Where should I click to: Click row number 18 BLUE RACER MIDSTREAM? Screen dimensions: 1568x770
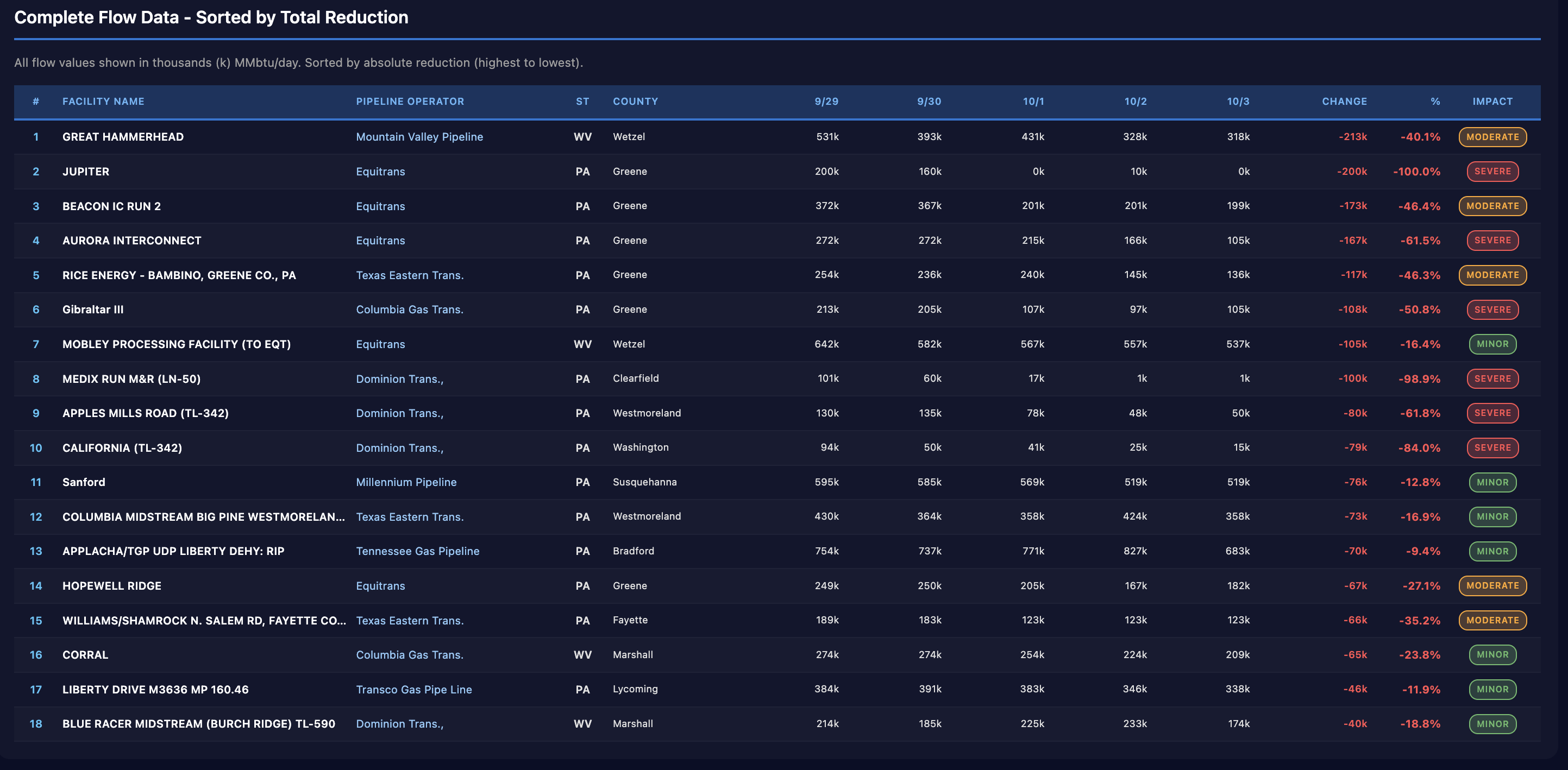(36, 724)
